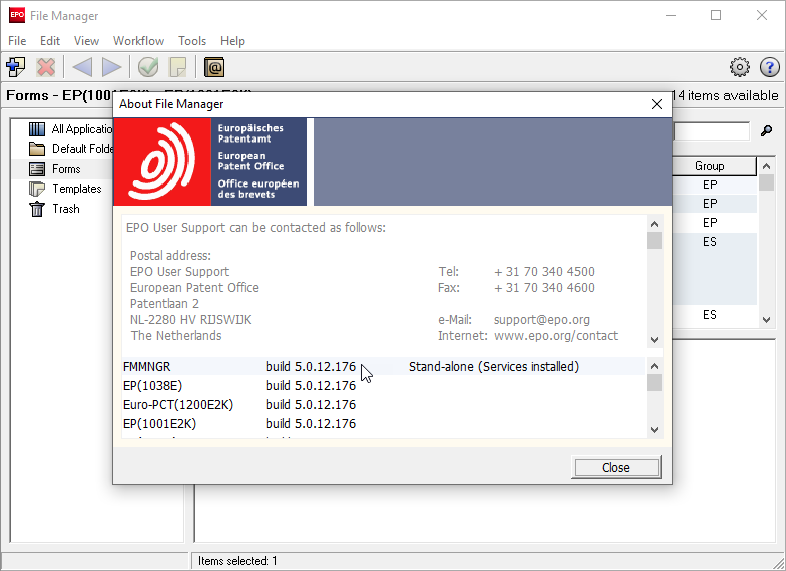The width and height of the screenshot is (786, 571).
Task: Close the About File Manager dialog with X
Action: pyautogui.click(x=657, y=104)
